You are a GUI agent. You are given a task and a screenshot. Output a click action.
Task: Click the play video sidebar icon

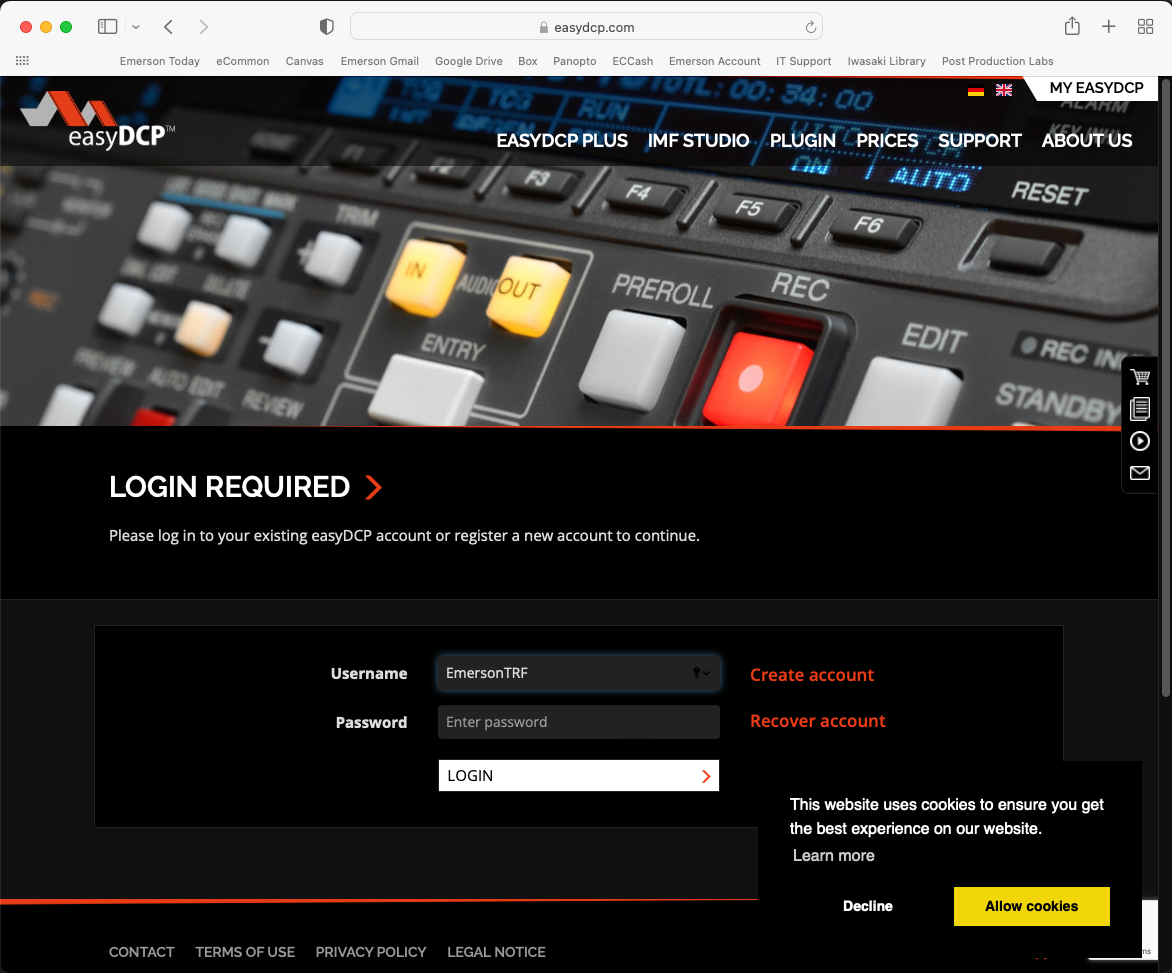(1140, 441)
